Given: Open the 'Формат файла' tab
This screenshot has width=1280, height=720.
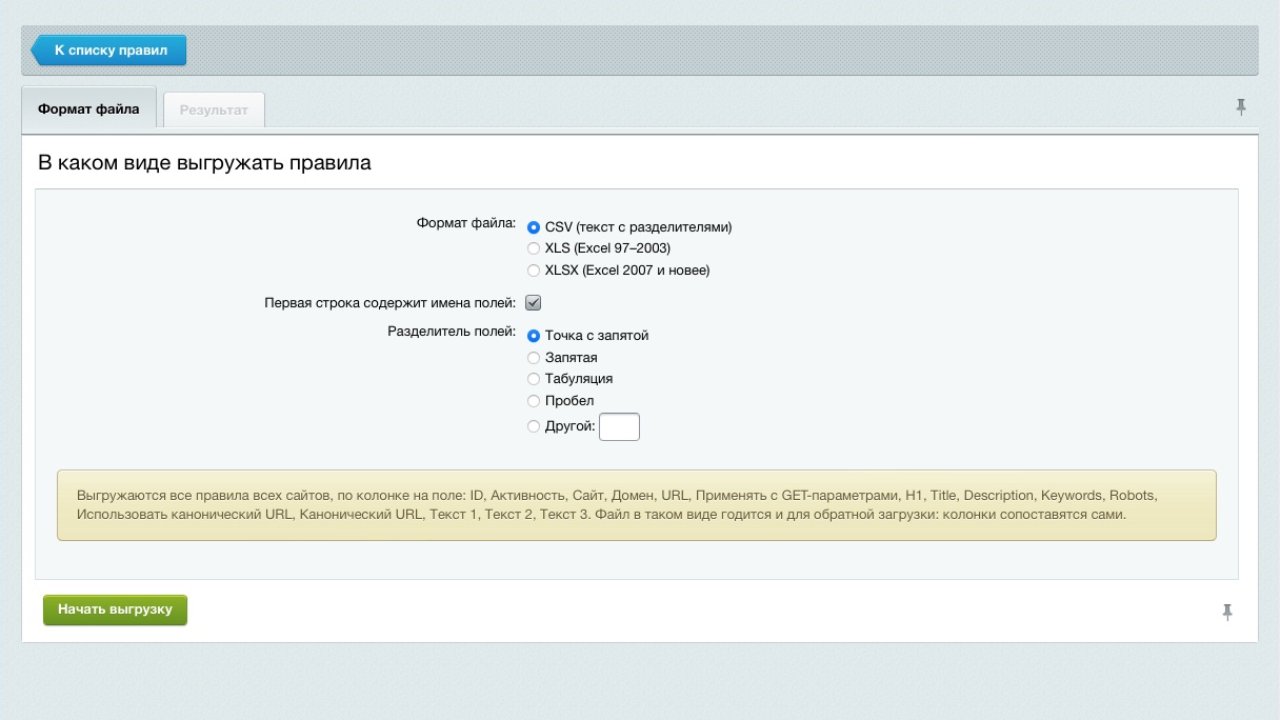Looking at the screenshot, I should 89,109.
